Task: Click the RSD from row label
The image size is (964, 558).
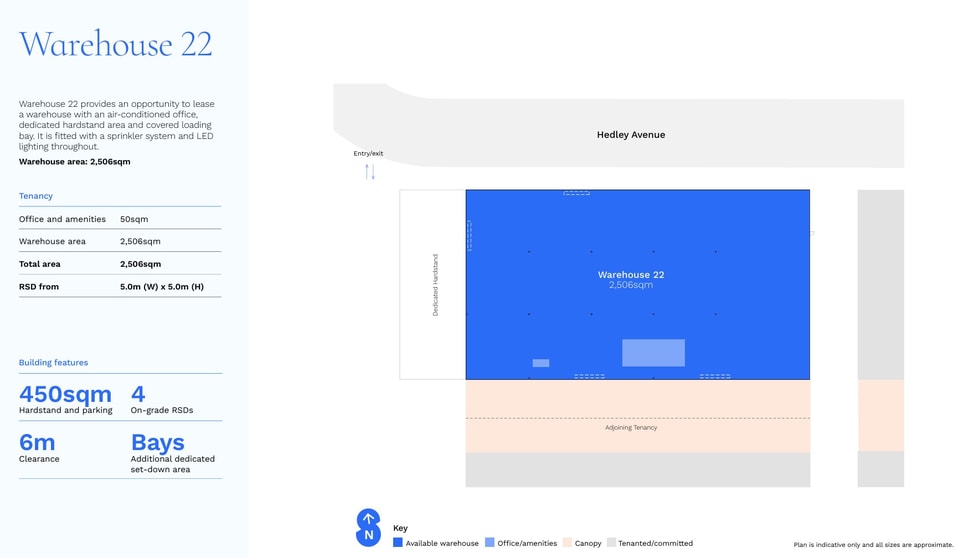Action: [39, 286]
